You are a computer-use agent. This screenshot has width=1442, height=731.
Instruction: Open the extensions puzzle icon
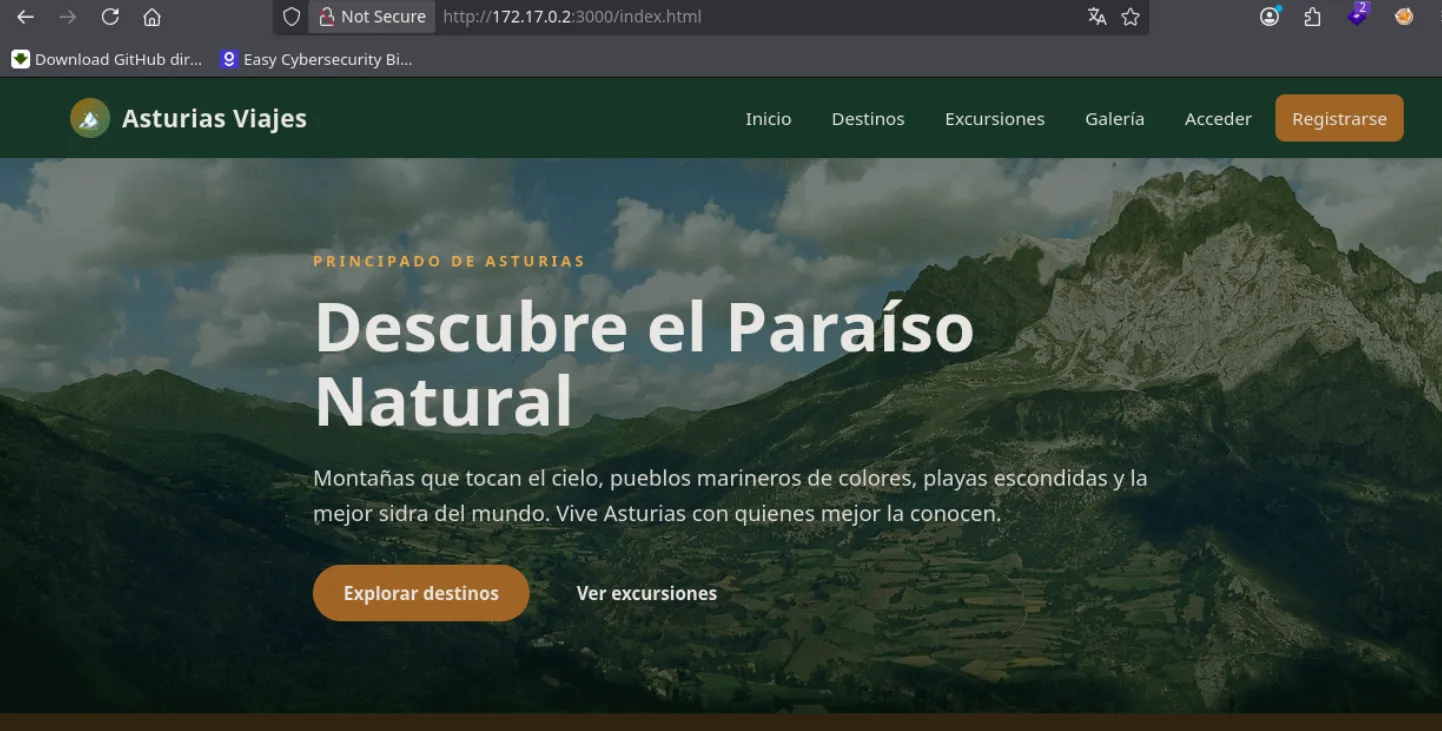(1313, 17)
